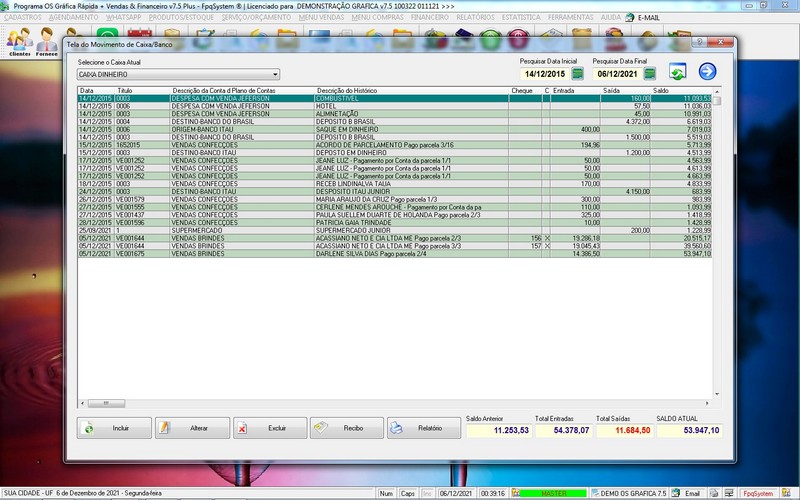Select MARIA ARAUJO DA CRUZ row
Screen dimensions: 800x500
click(x=395, y=199)
